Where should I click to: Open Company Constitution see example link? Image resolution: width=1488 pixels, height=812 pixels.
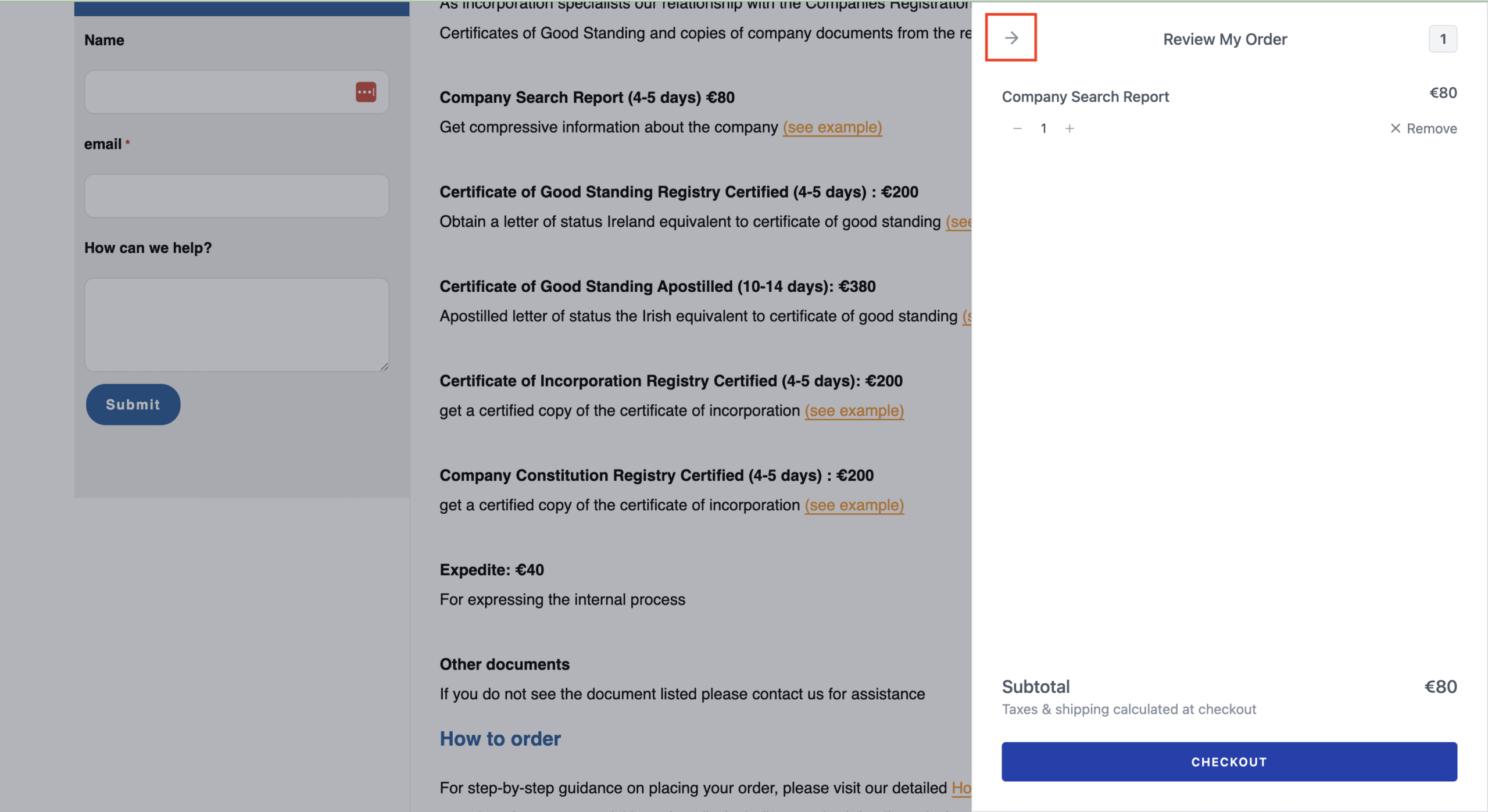854,505
